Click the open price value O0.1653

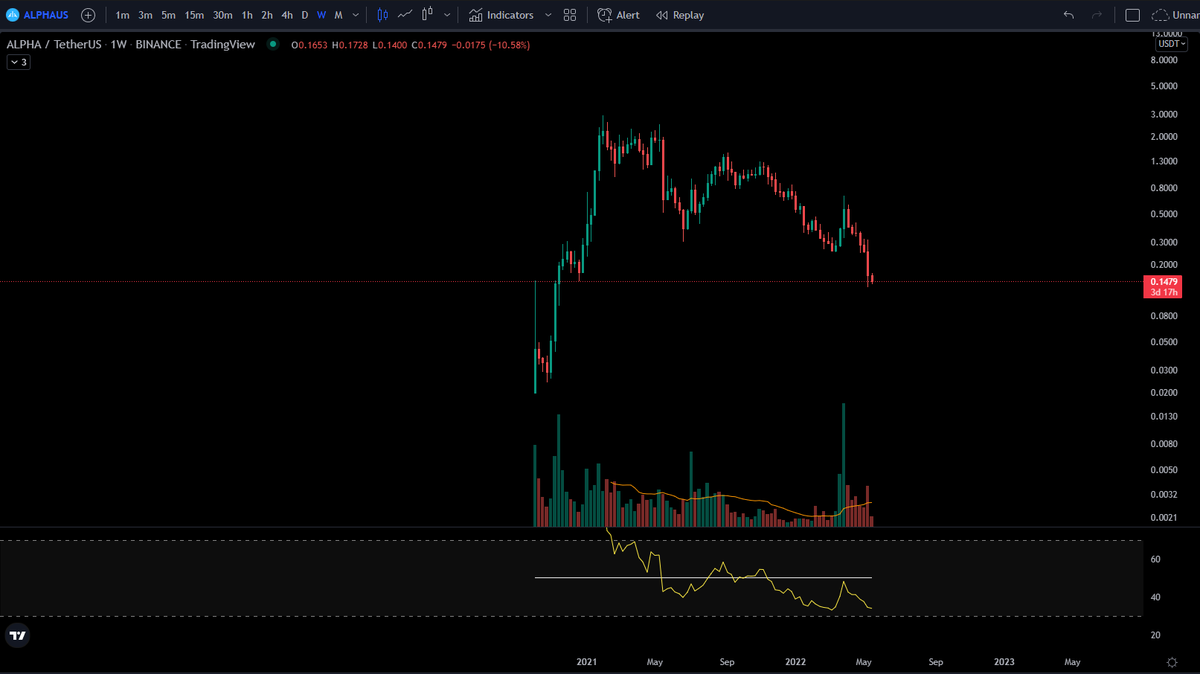[x=310, y=44]
